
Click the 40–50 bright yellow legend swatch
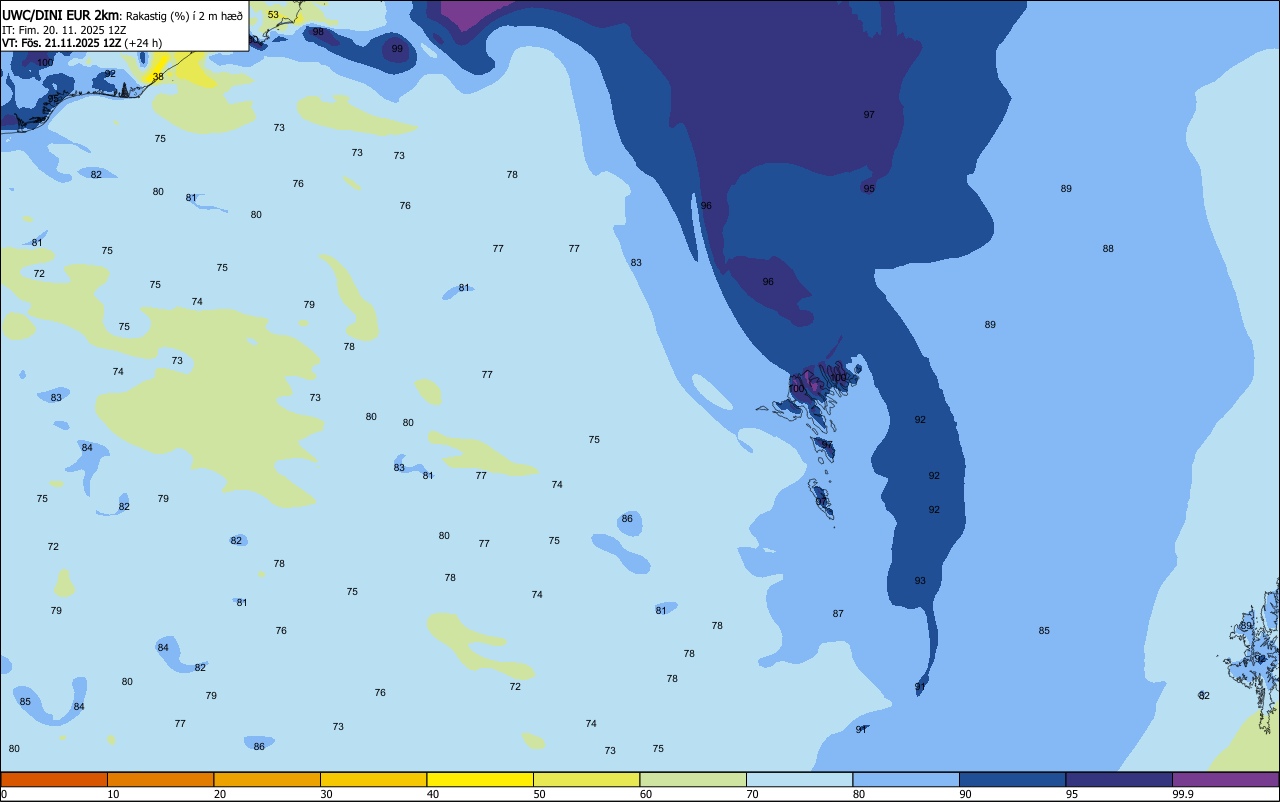[x=480, y=779]
